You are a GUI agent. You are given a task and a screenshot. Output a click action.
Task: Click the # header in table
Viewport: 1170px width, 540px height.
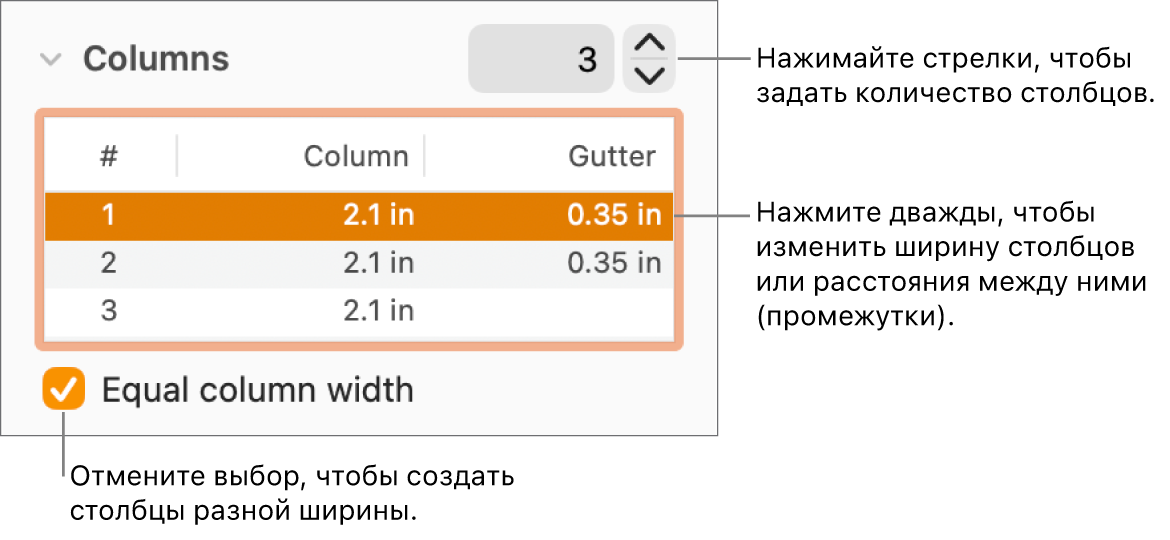pyautogui.click(x=109, y=156)
